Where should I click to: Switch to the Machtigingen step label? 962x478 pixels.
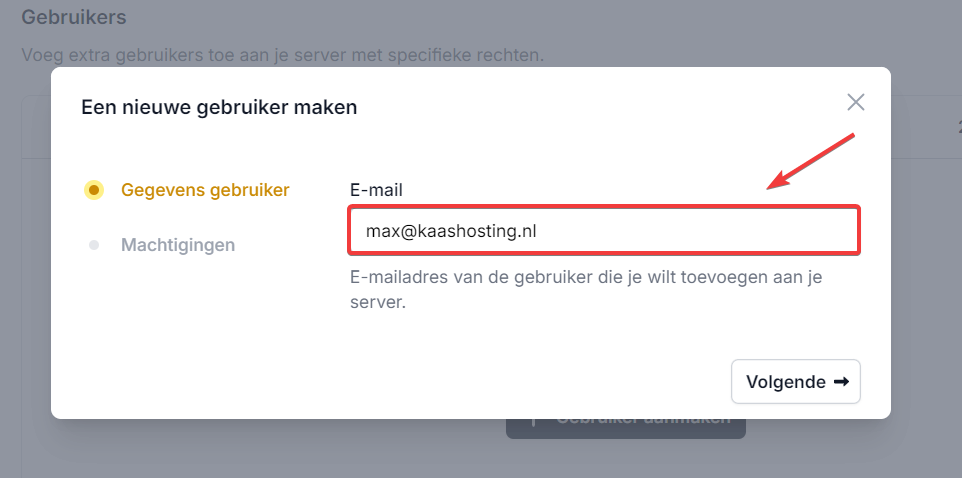pyautogui.click(x=178, y=244)
